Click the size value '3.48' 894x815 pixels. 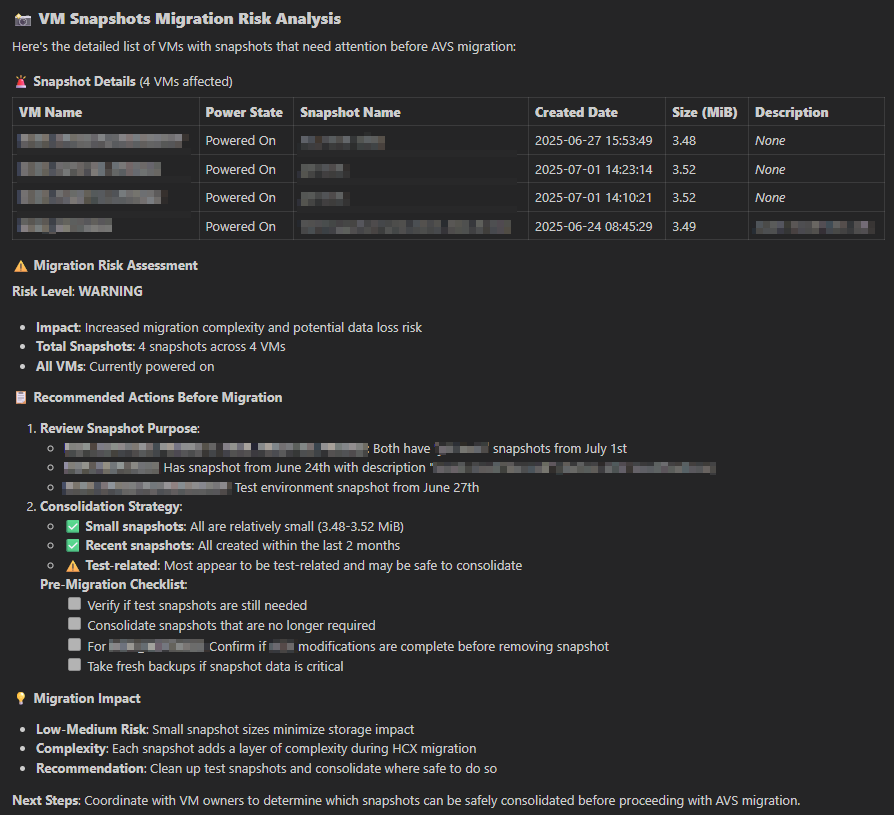coord(684,141)
